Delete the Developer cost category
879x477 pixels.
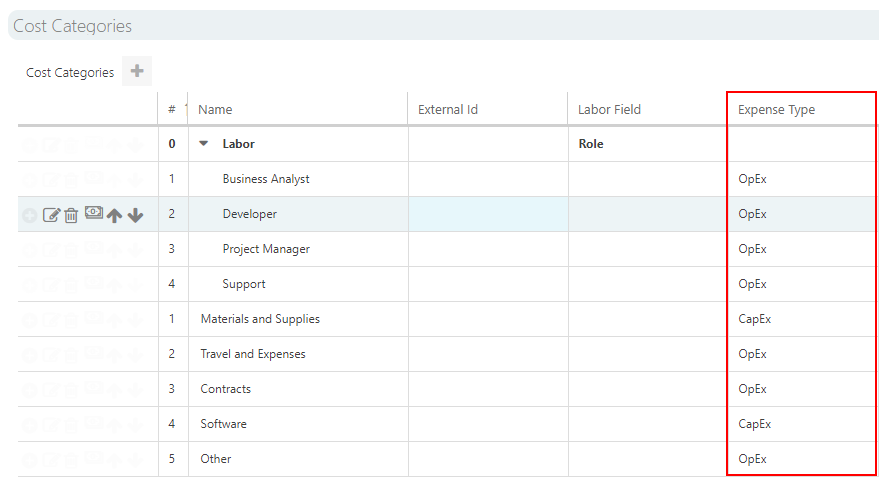click(71, 215)
